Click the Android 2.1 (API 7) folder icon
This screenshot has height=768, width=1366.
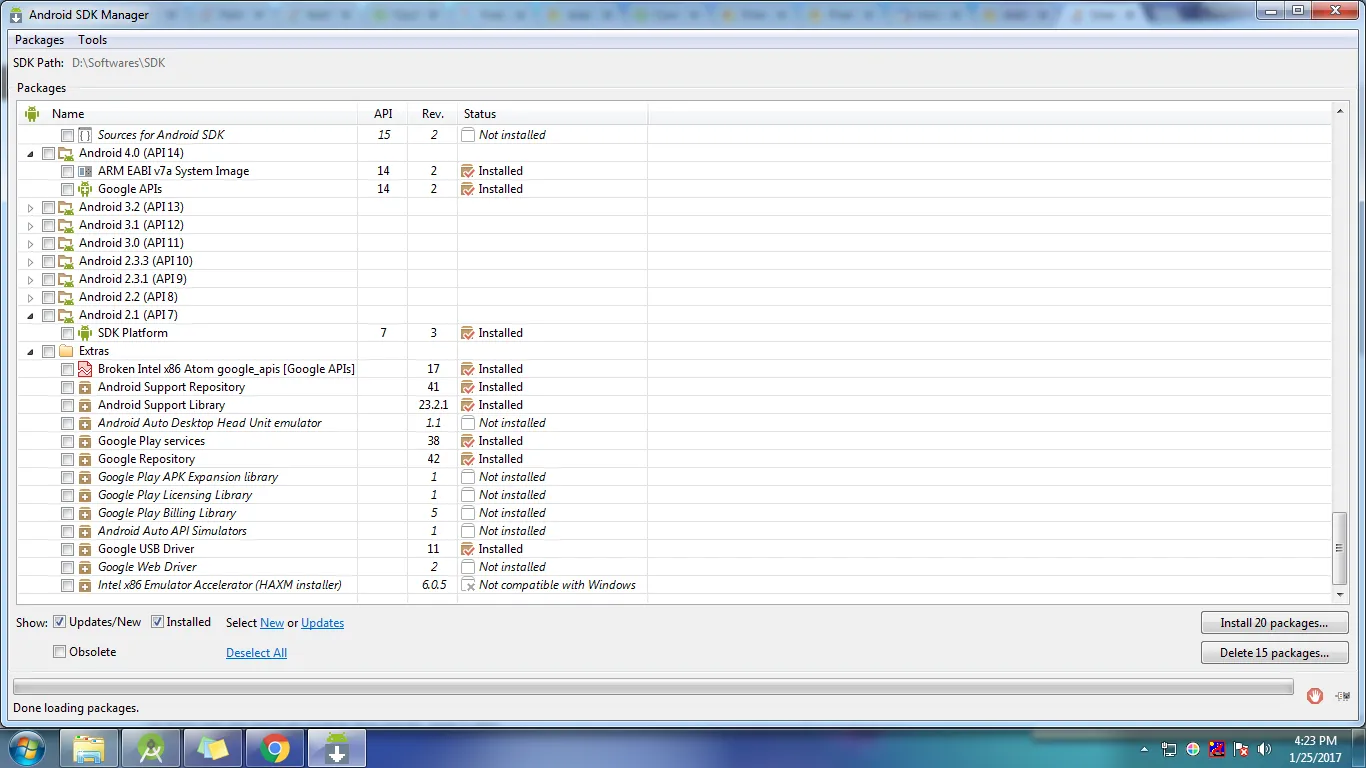(x=66, y=315)
